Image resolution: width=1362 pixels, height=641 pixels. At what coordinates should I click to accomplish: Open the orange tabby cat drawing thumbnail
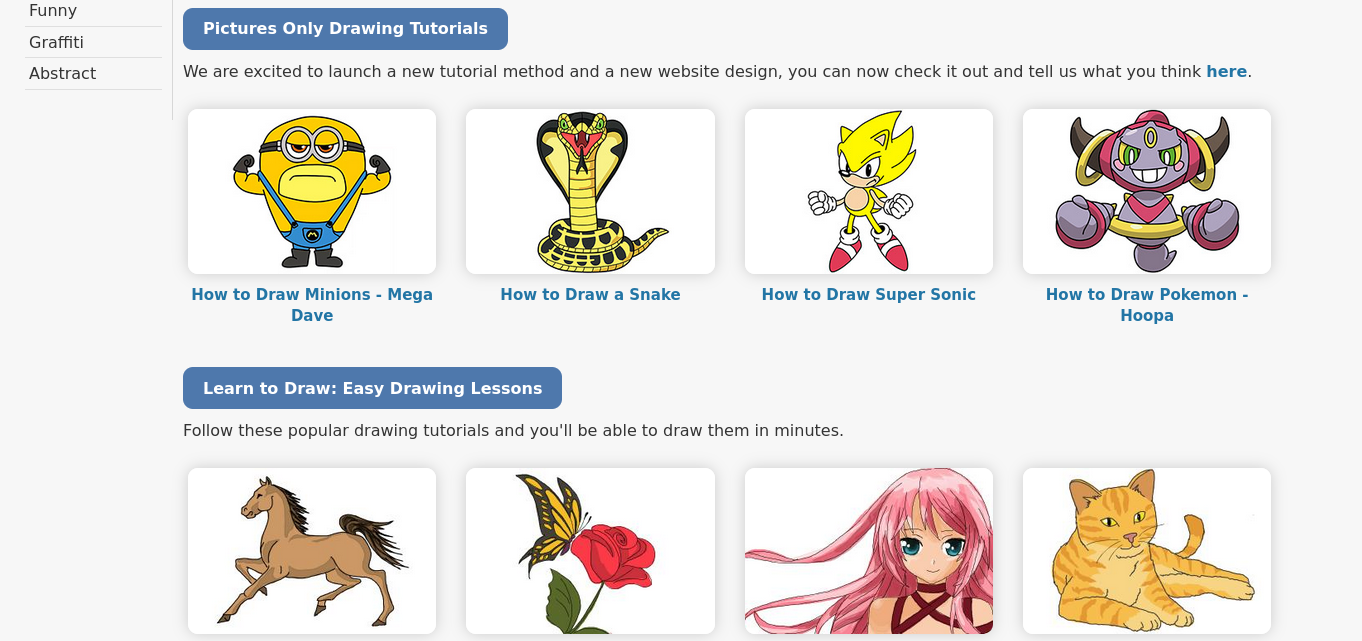pyautogui.click(x=1147, y=551)
